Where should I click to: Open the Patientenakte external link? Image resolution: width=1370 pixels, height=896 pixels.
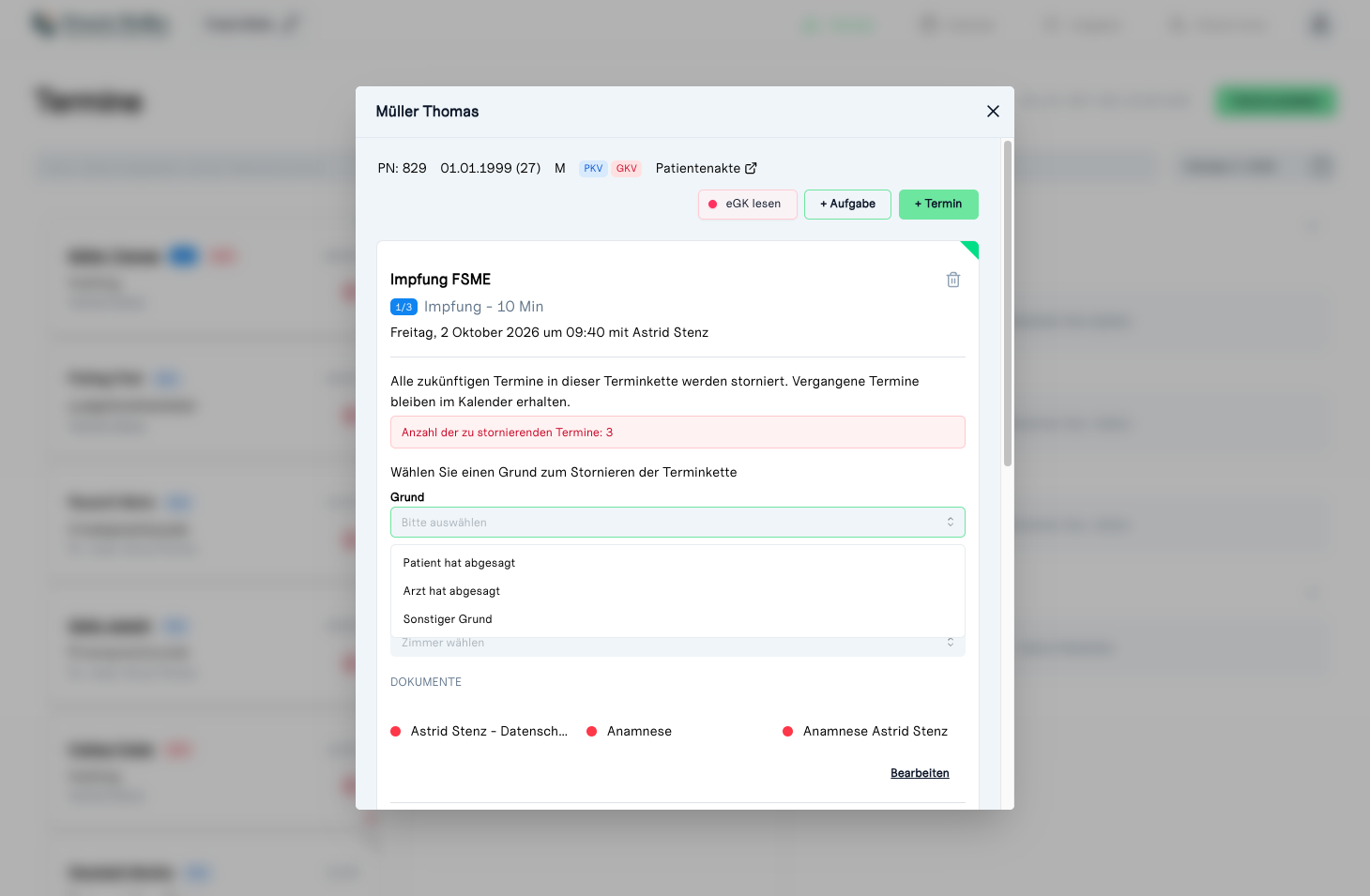coord(707,168)
